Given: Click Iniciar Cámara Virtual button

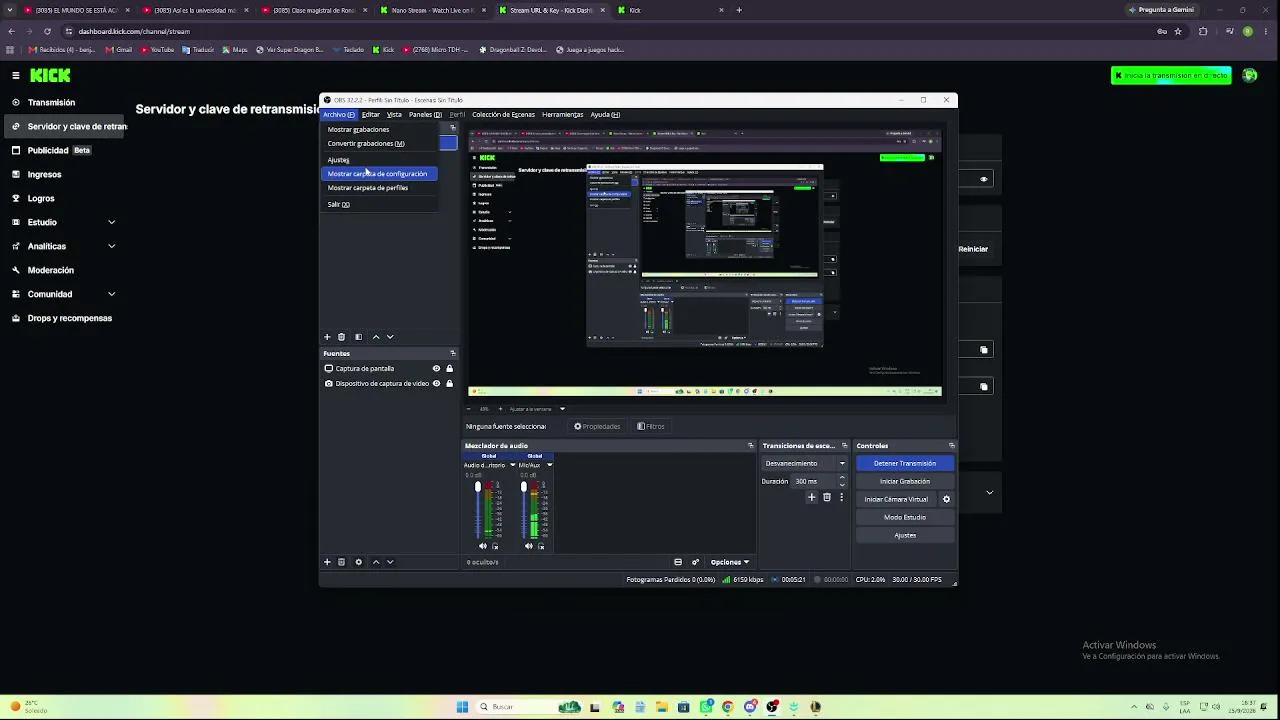Looking at the screenshot, I should point(896,499).
